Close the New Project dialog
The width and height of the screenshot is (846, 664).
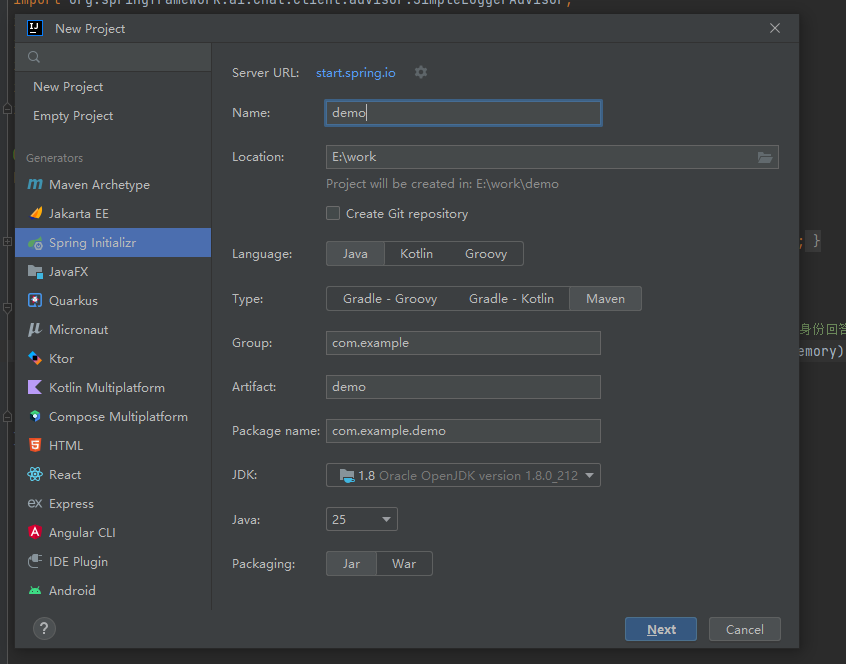click(x=775, y=28)
